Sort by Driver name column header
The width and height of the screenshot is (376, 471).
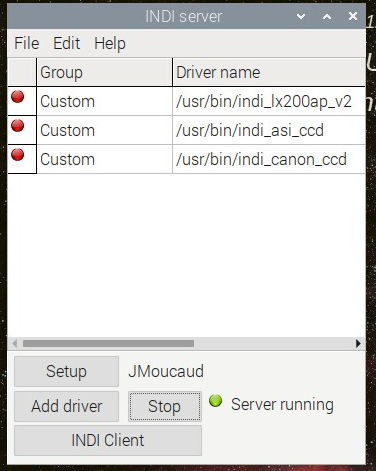(x=269, y=72)
